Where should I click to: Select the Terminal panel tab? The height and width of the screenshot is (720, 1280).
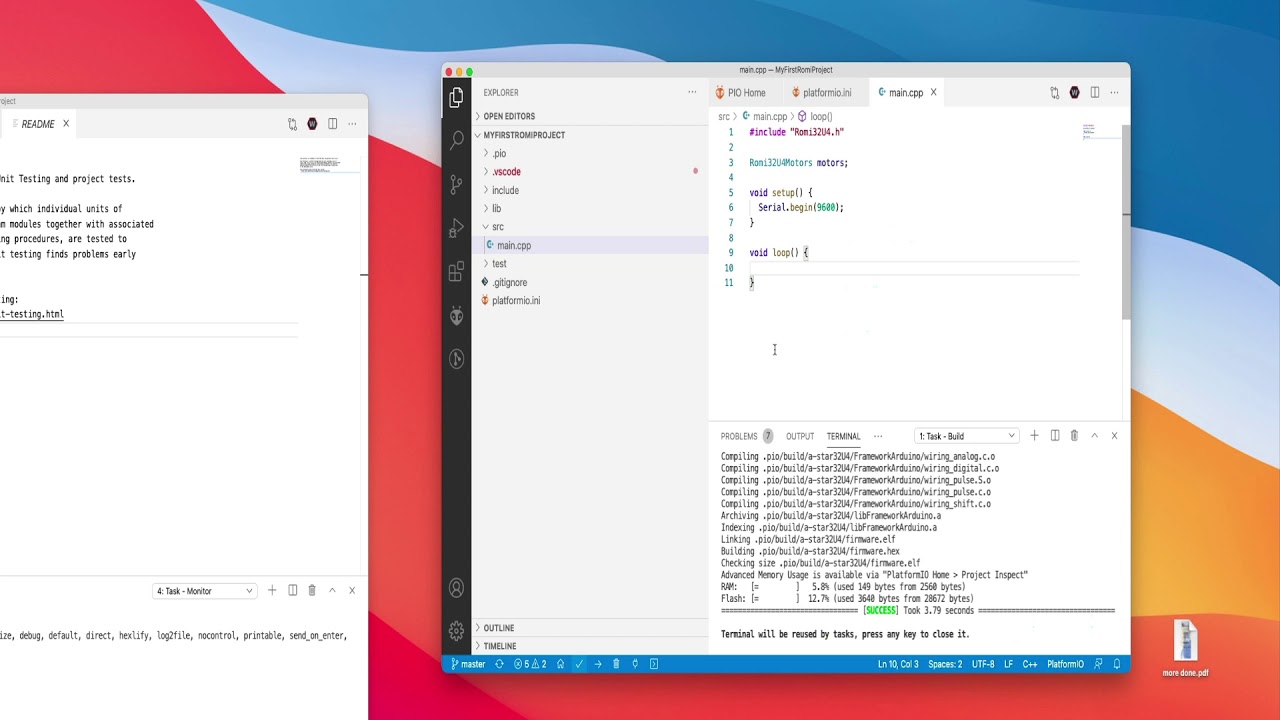843,436
